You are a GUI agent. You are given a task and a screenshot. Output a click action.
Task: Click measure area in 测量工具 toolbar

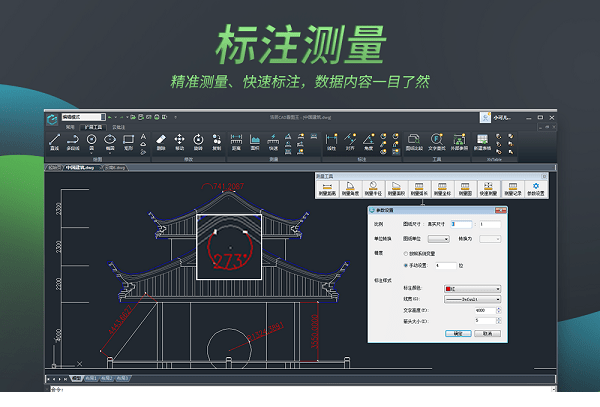click(396, 189)
